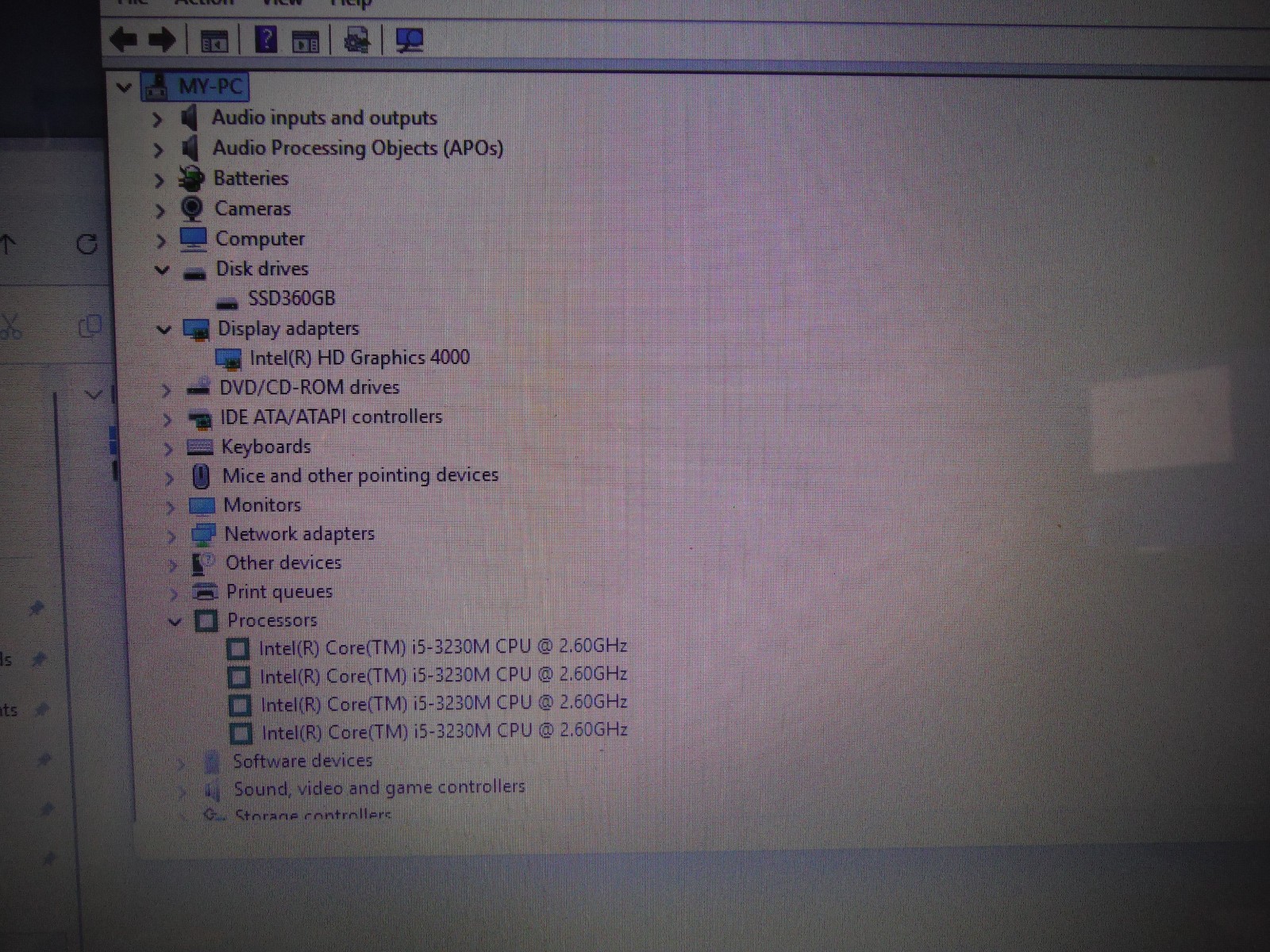
Task: Expand DVD/CD-ROM drives category
Action: pos(165,390)
